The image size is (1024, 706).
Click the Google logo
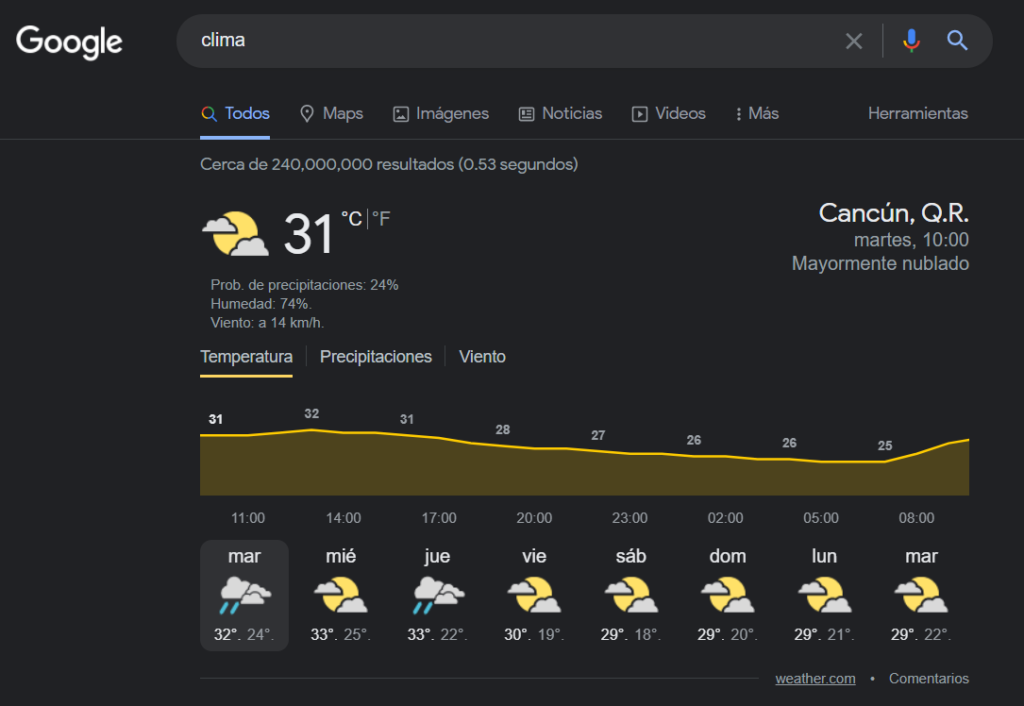(69, 41)
